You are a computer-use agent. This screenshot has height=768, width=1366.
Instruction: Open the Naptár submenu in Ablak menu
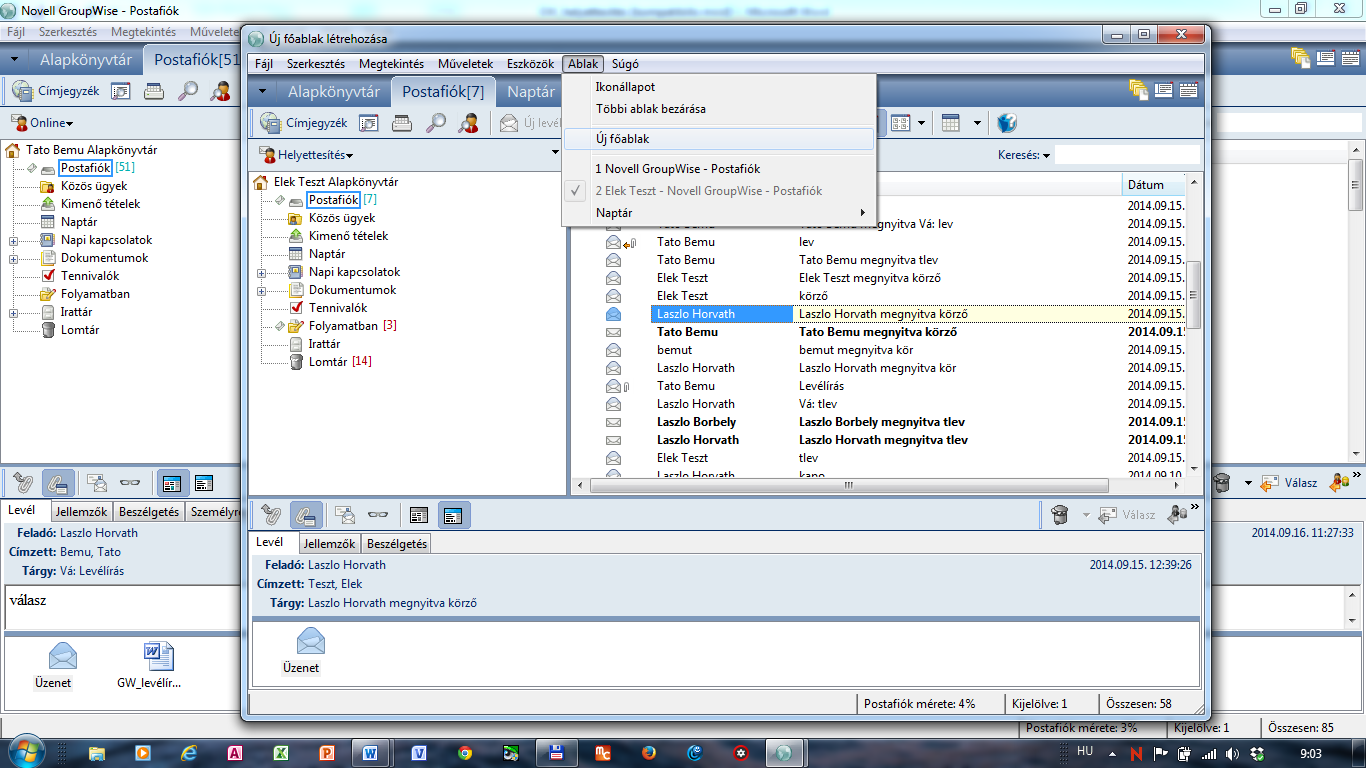(719, 212)
